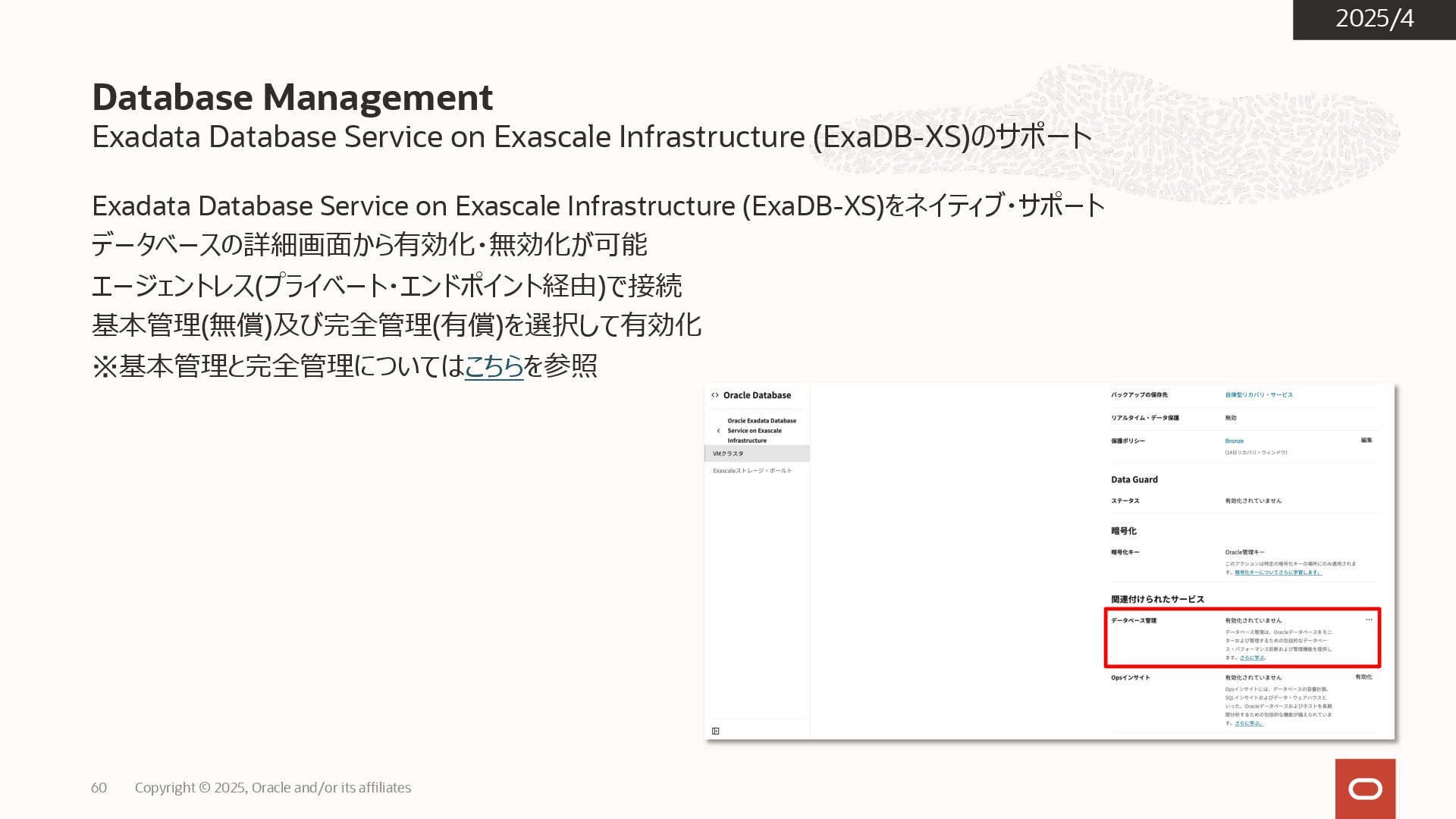Follow the こちら link on the slide
The image size is (1456, 819).
[x=494, y=366]
